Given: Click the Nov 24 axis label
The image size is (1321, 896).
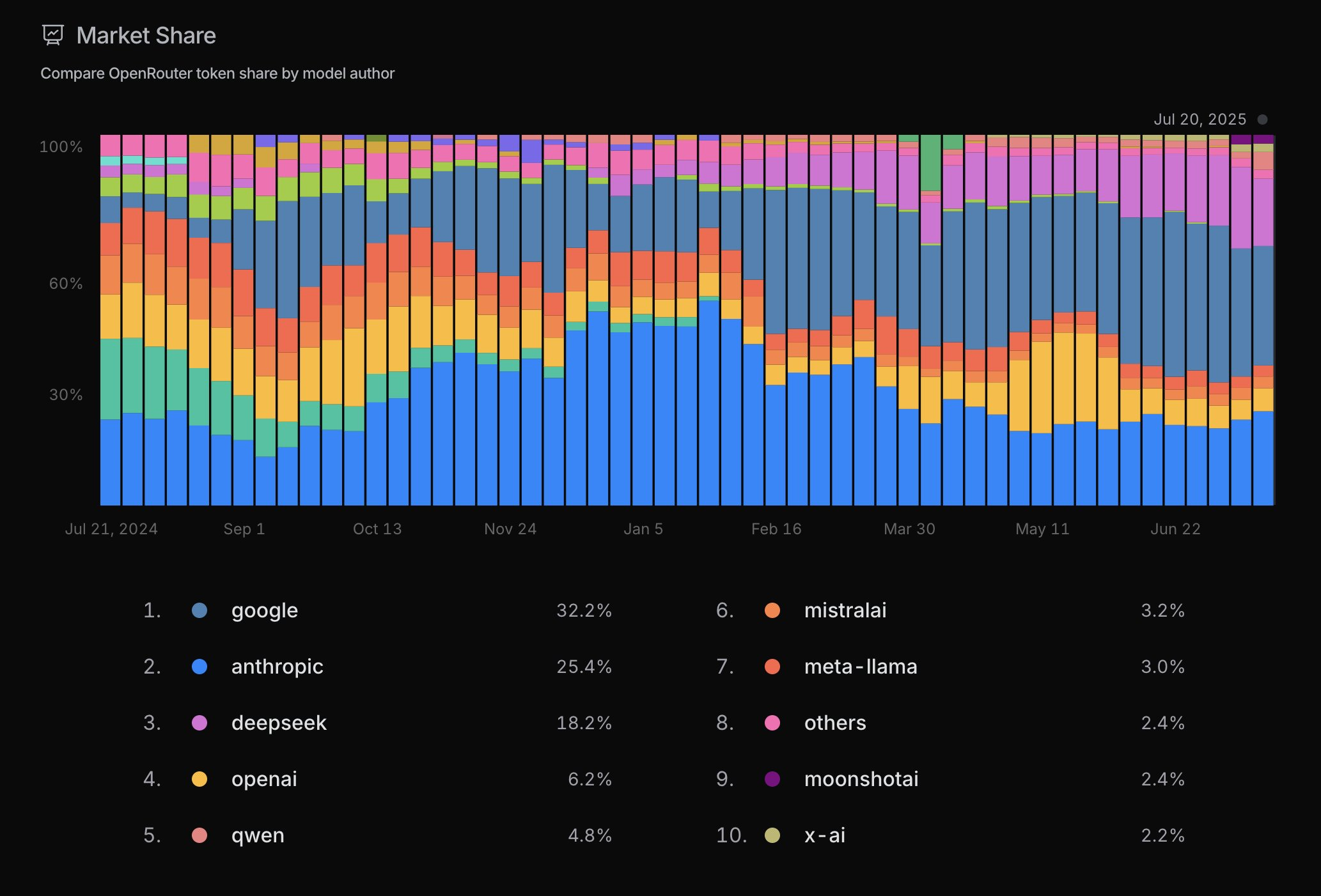Looking at the screenshot, I should point(510,529).
